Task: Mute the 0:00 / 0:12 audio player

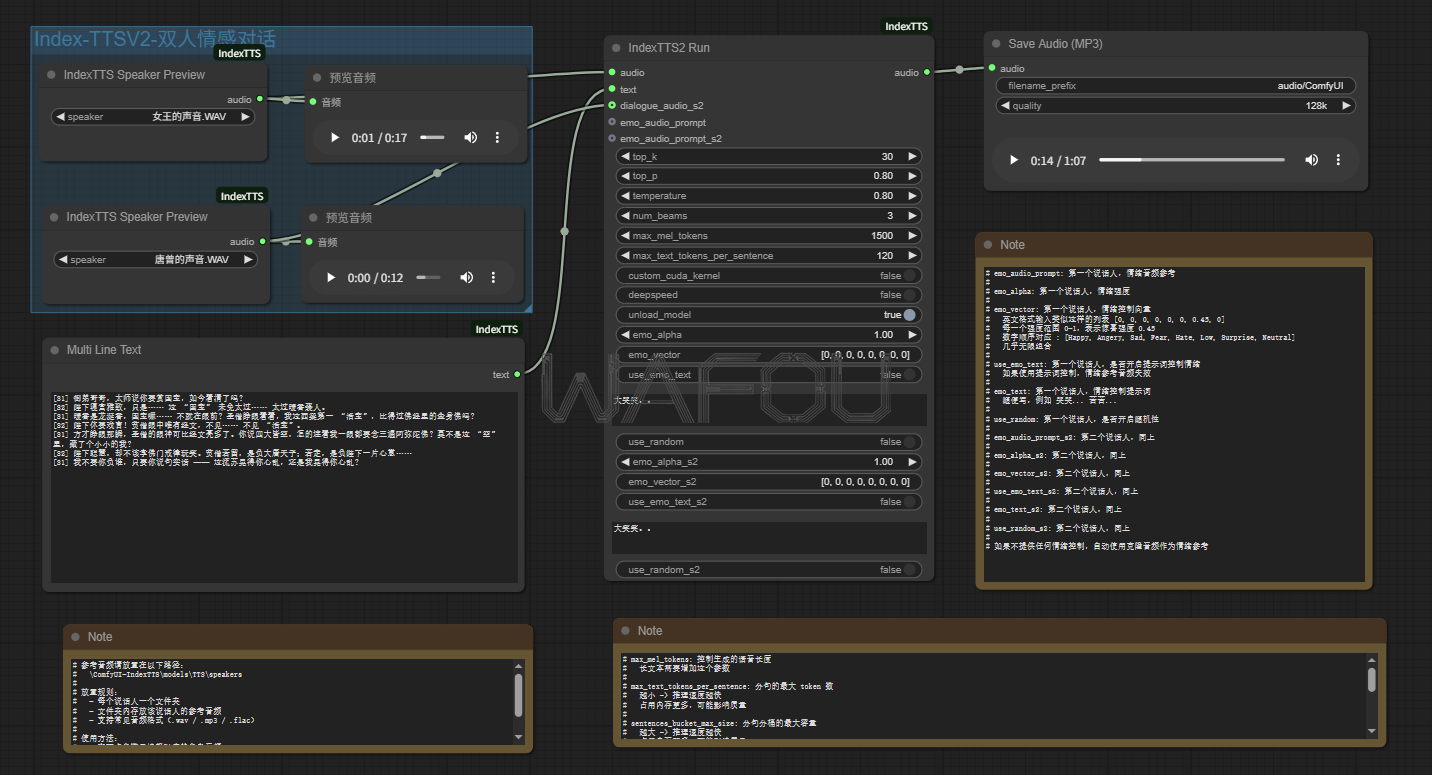Action: (x=466, y=278)
